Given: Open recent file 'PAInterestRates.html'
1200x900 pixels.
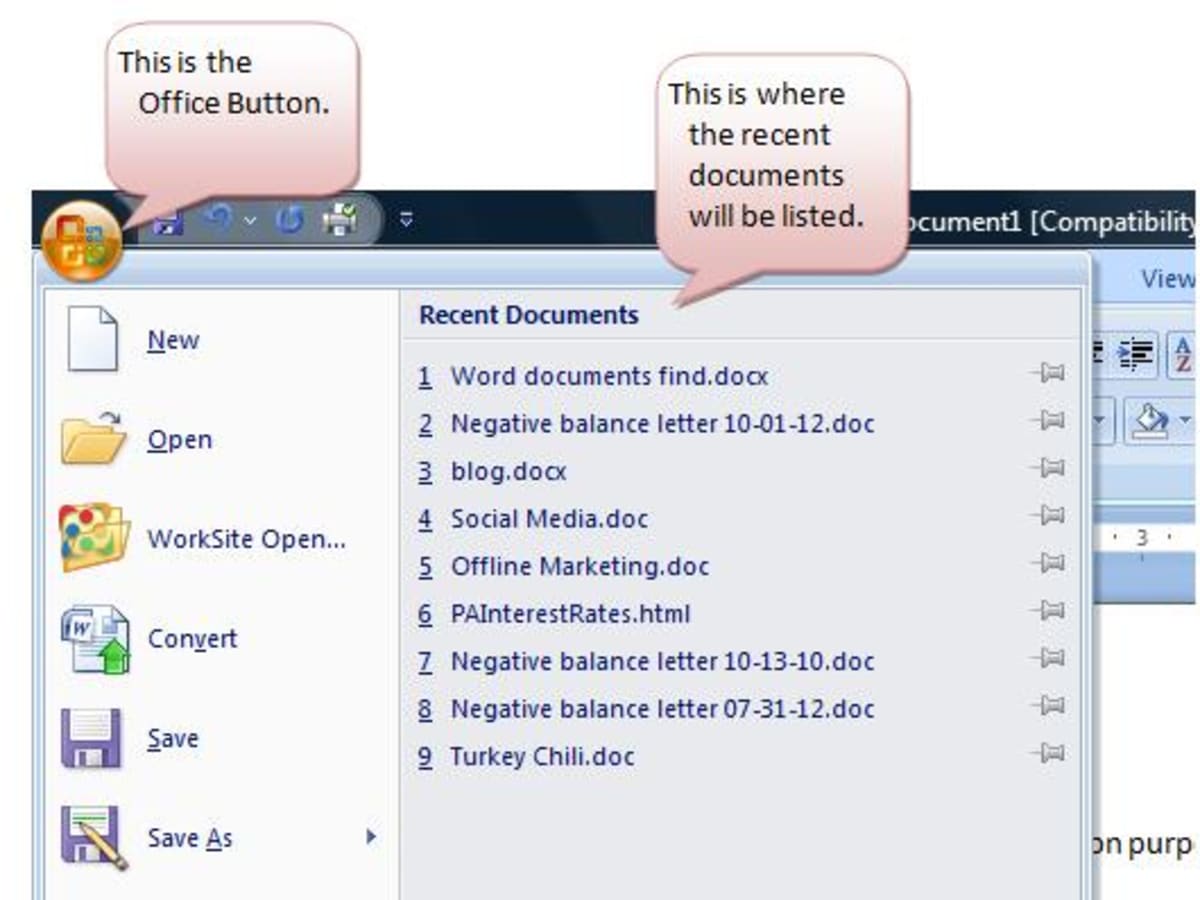Looking at the screenshot, I should (x=570, y=613).
